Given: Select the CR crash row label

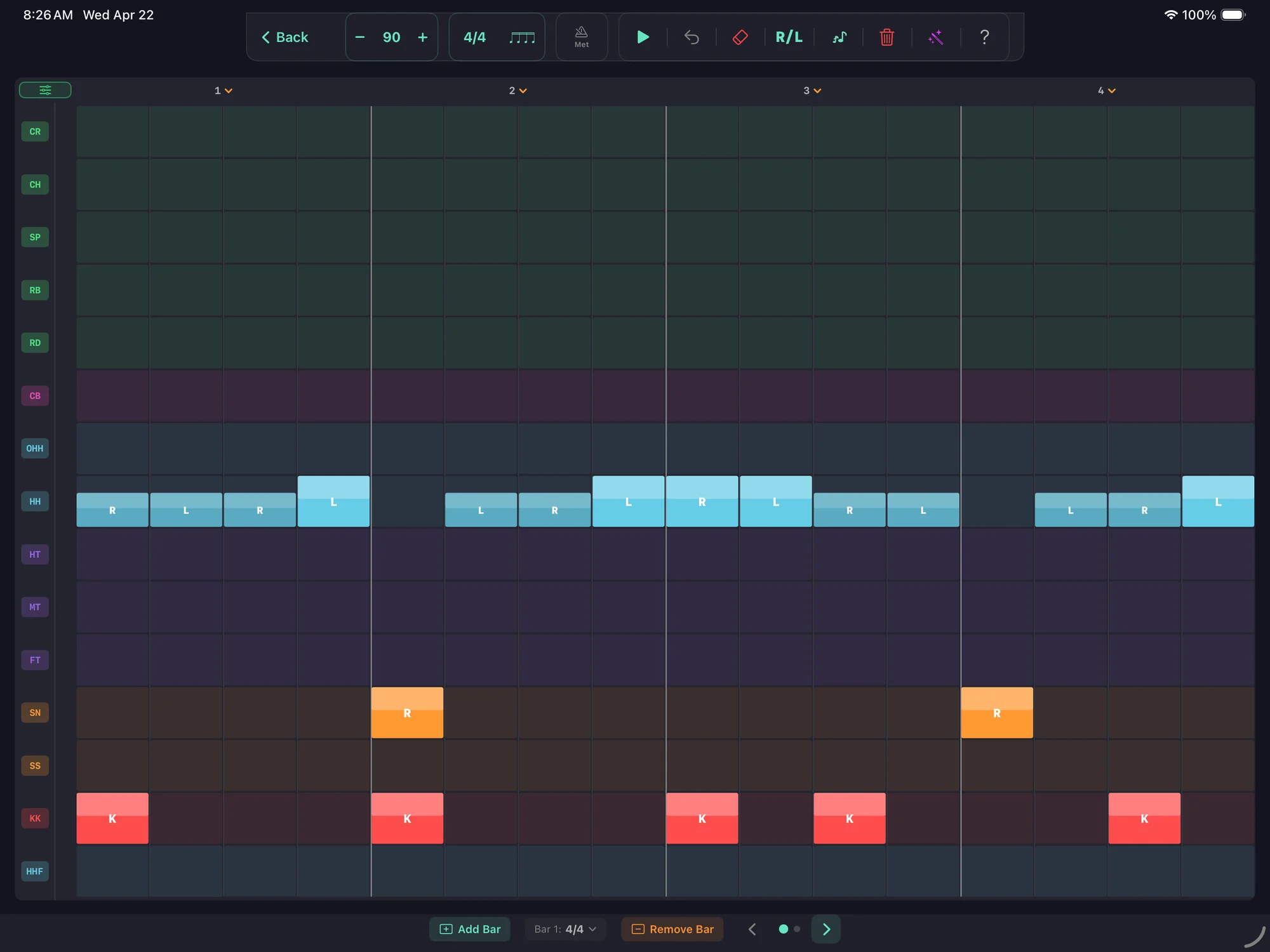Looking at the screenshot, I should 35,131.
